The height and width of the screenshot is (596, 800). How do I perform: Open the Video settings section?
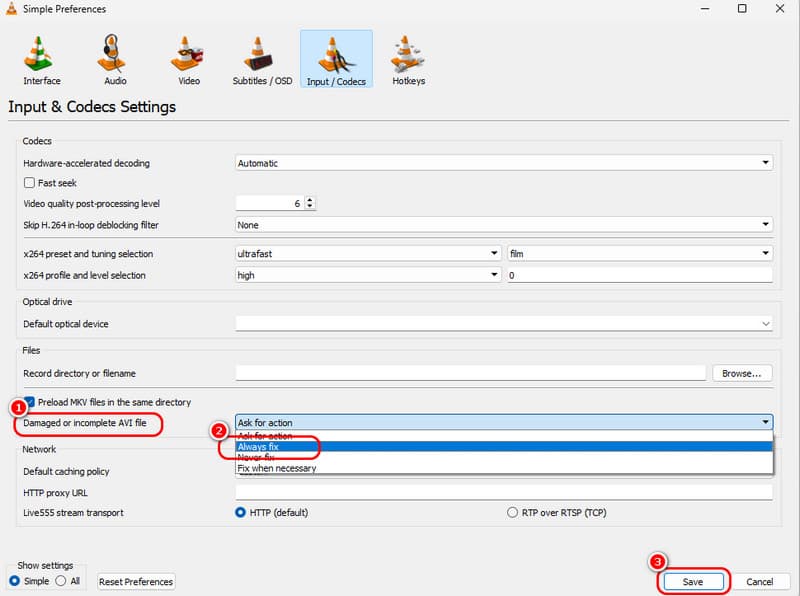tap(187, 55)
